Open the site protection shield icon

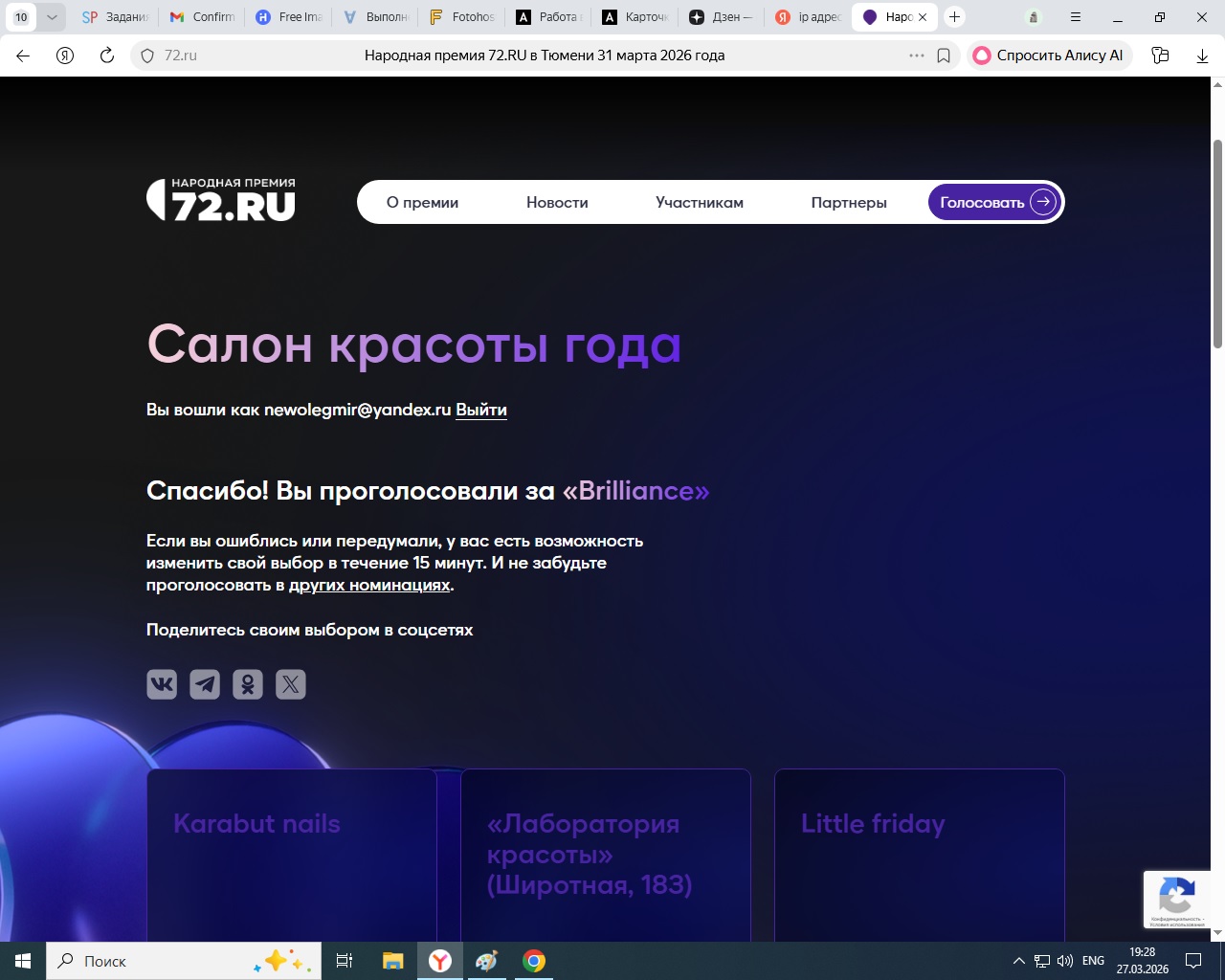[x=147, y=56]
